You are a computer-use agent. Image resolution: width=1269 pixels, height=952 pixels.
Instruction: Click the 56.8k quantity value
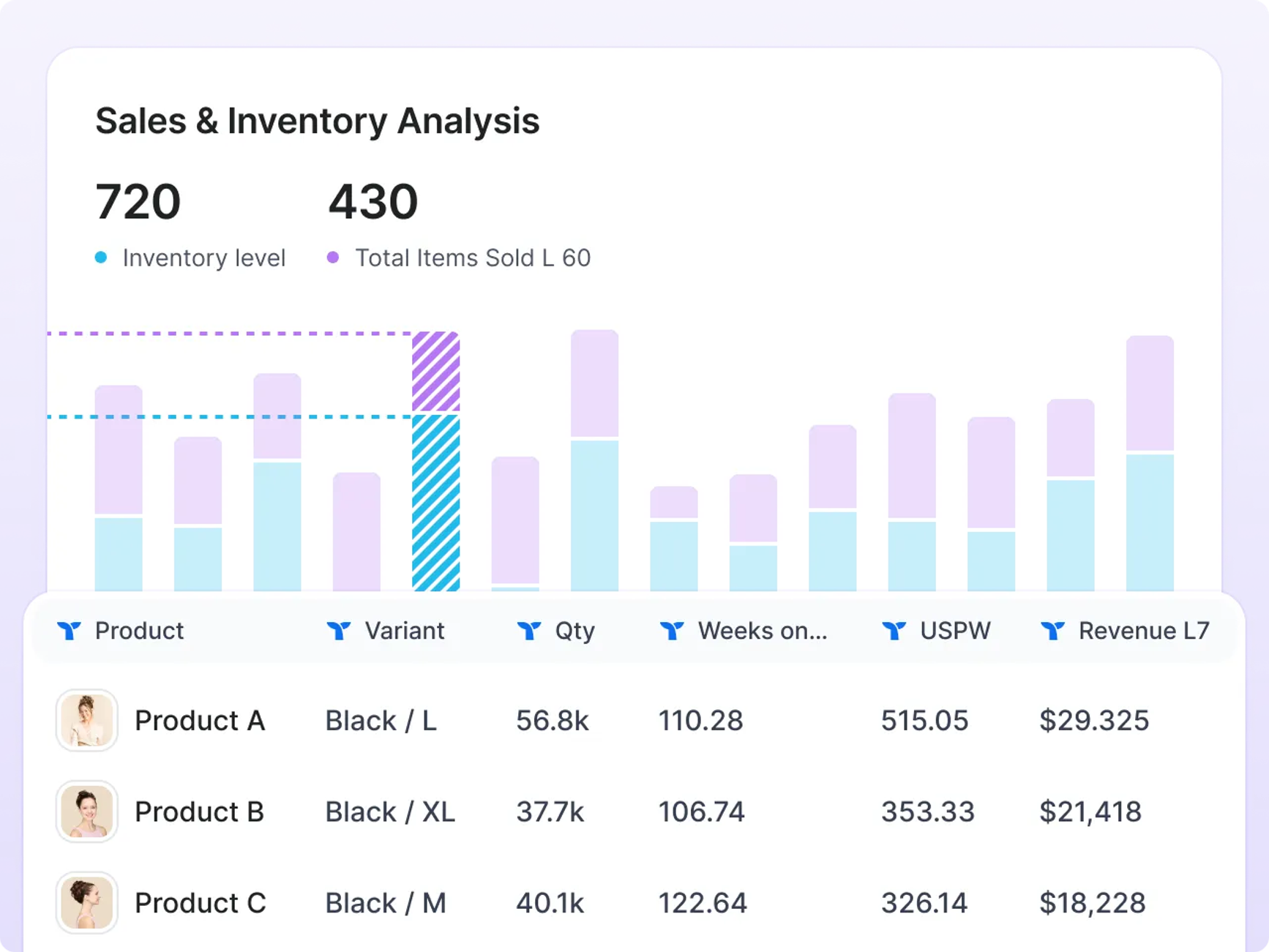(553, 721)
